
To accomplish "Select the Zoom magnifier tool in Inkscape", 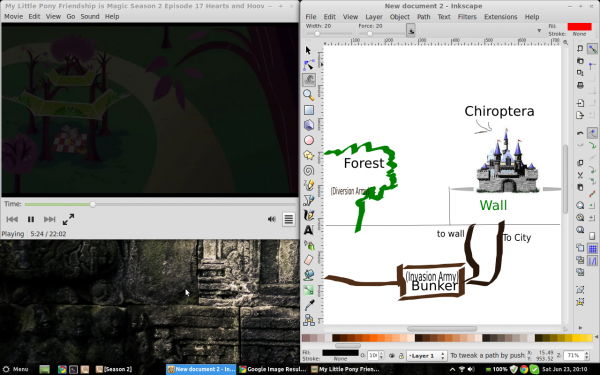I will (309, 95).
